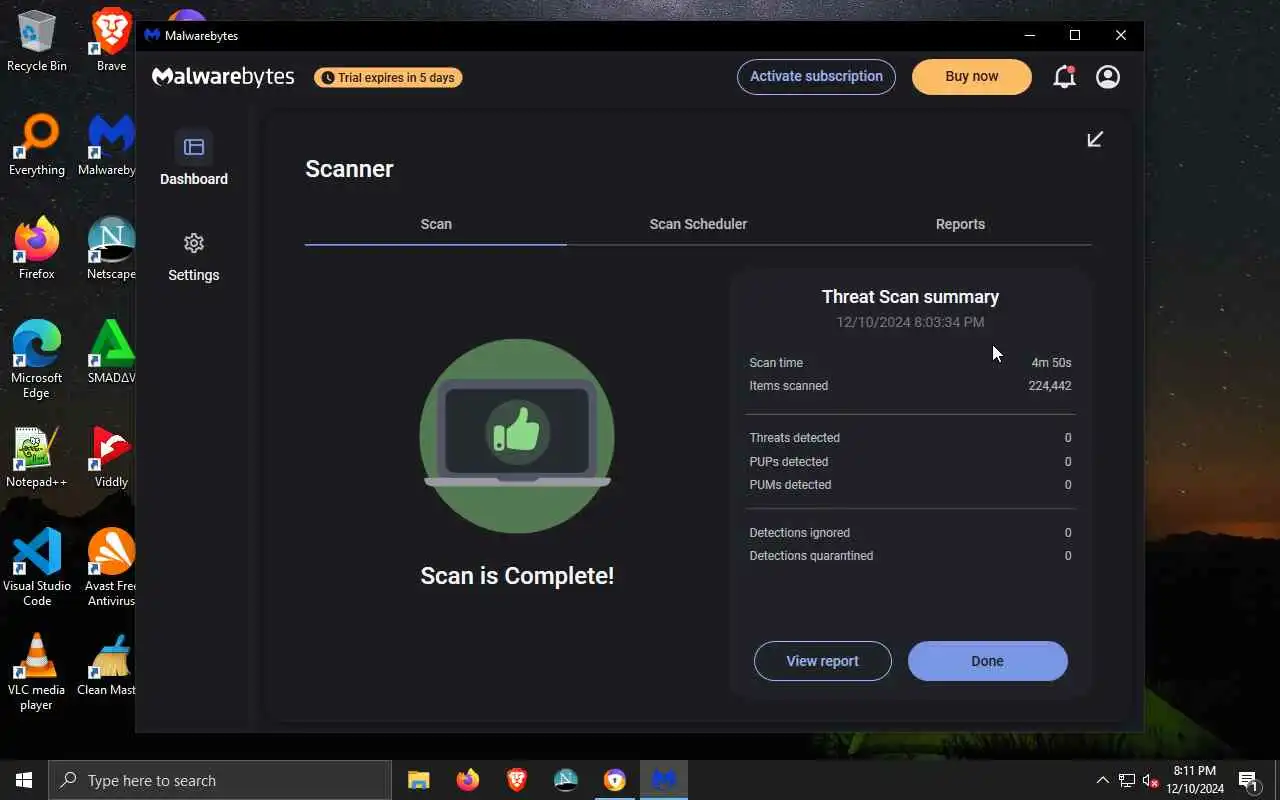Open the account profile icon

pos(1108,77)
